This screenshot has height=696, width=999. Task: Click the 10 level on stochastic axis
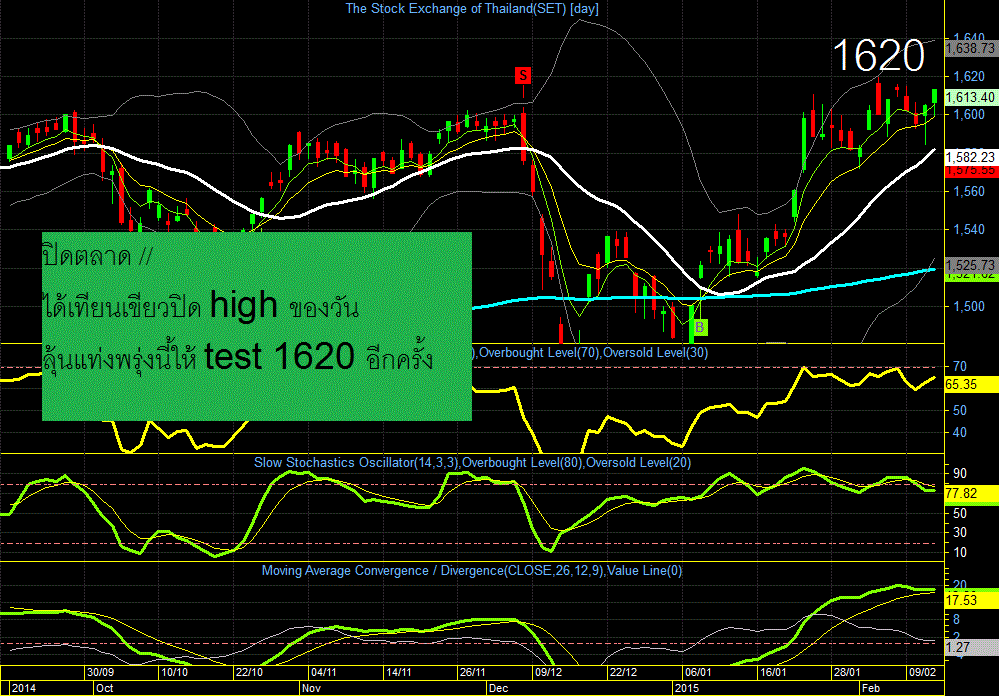959,552
